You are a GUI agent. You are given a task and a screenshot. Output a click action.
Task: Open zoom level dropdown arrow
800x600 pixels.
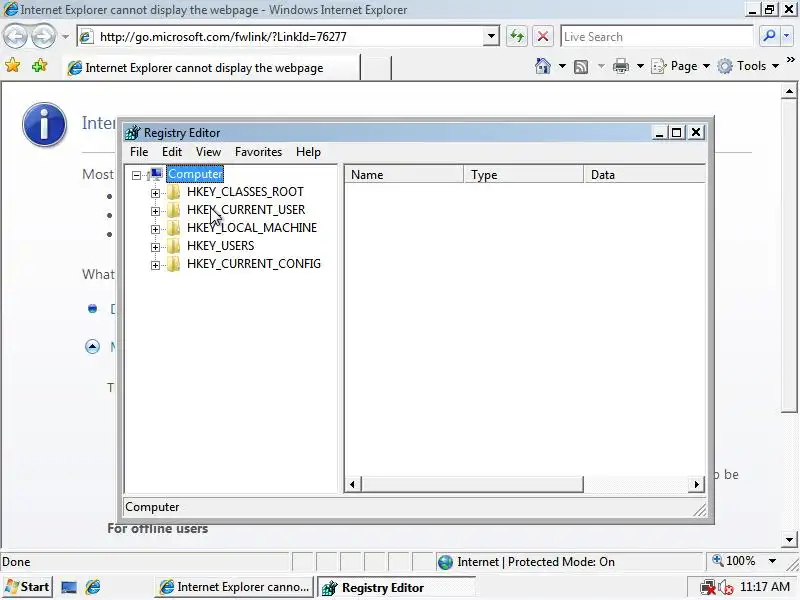point(772,561)
